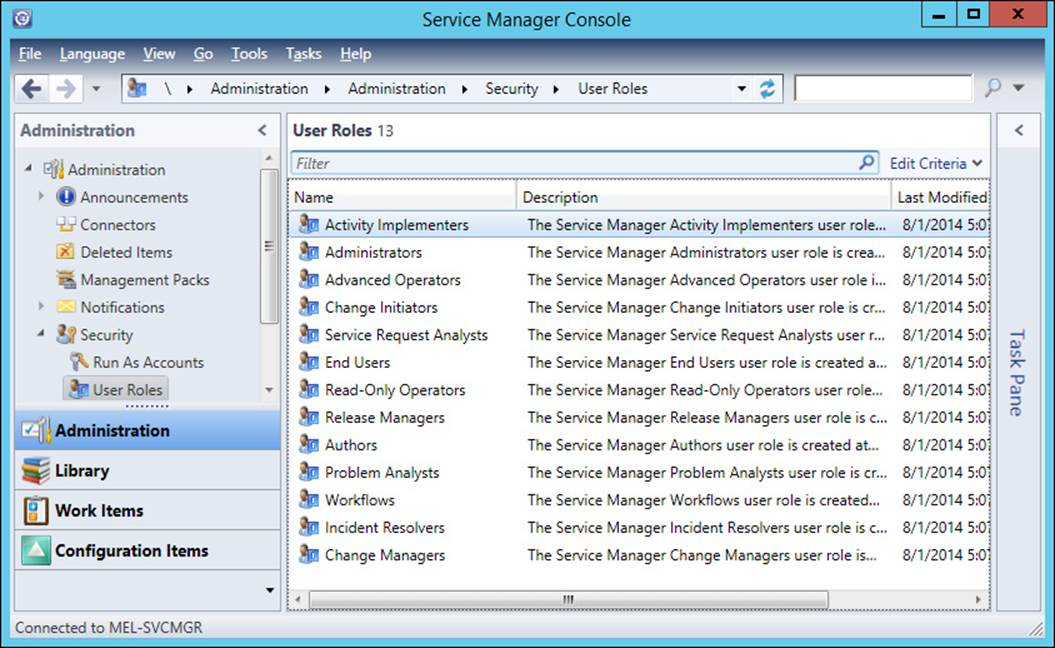Open the Tools menu
Viewport: 1055px width, 648px height.
249,53
